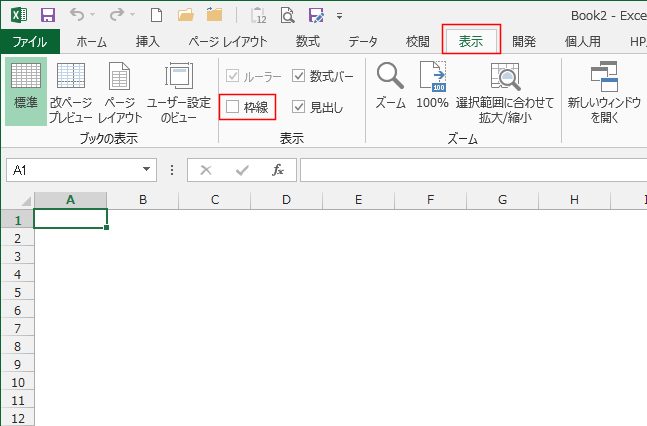Click the purple save-with-pencil icon
Screen dimensions: 647x426
pyautogui.click(x=316, y=16)
